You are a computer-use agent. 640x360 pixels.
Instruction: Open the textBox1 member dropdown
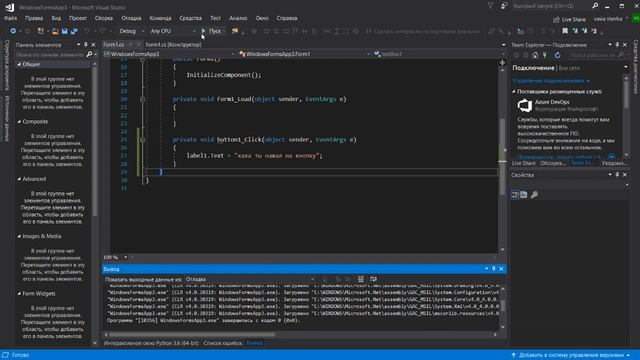tap(439, 54)
